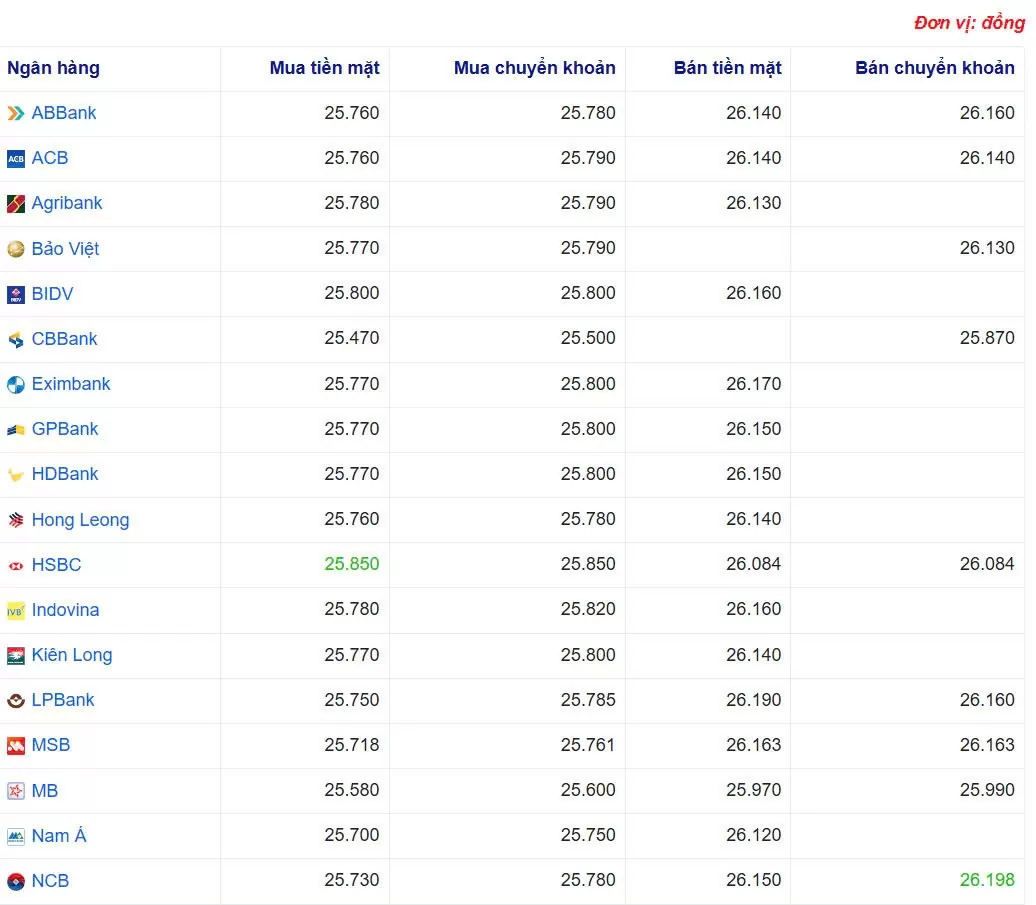Open the BIDV link
Image resolution: width=1036 pixels, height=905 pixels.
53,293
